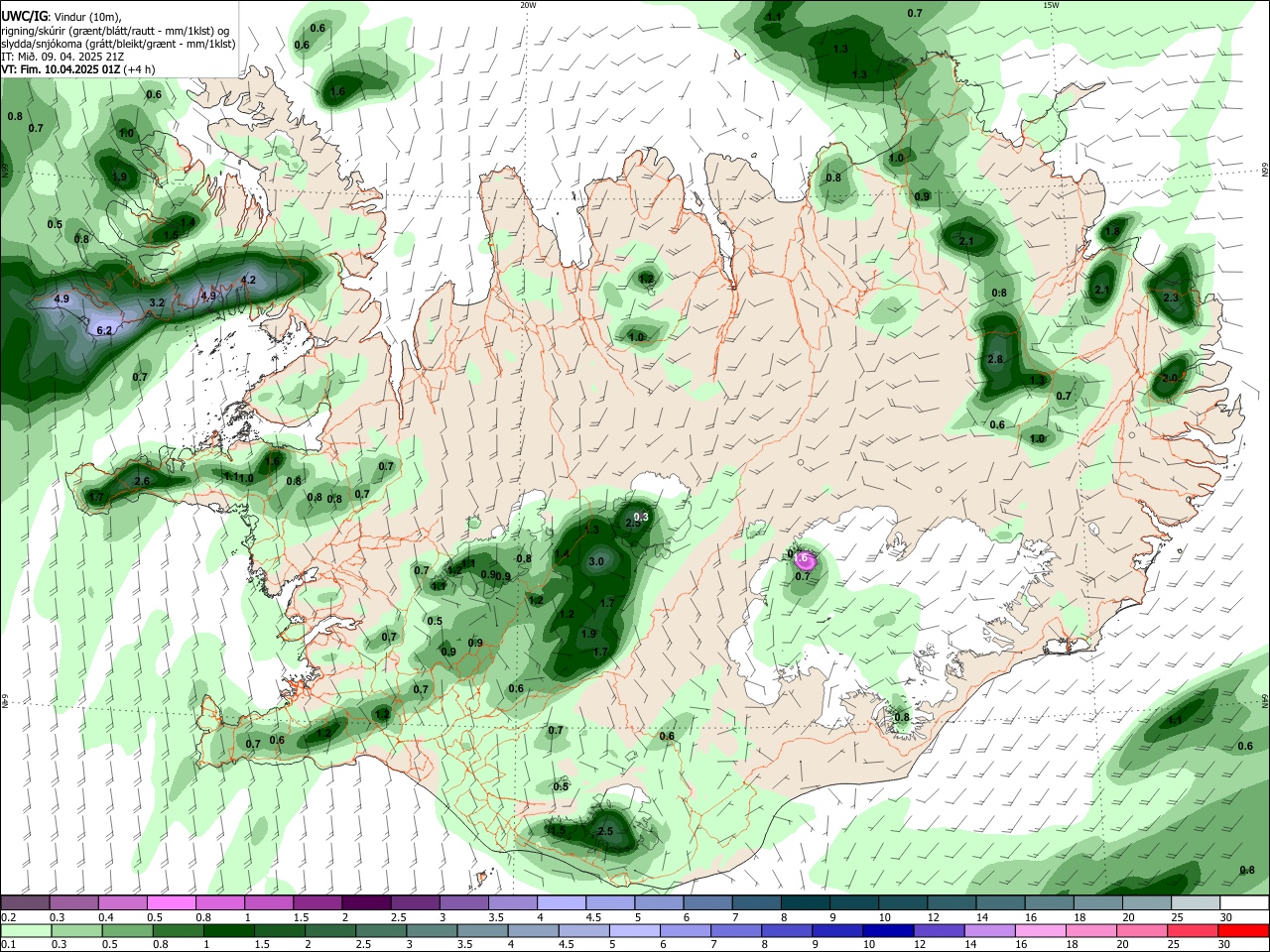Click the bright red rain swatch above 30
The image size is (1270, 952).
click(x=1244, y=931)
